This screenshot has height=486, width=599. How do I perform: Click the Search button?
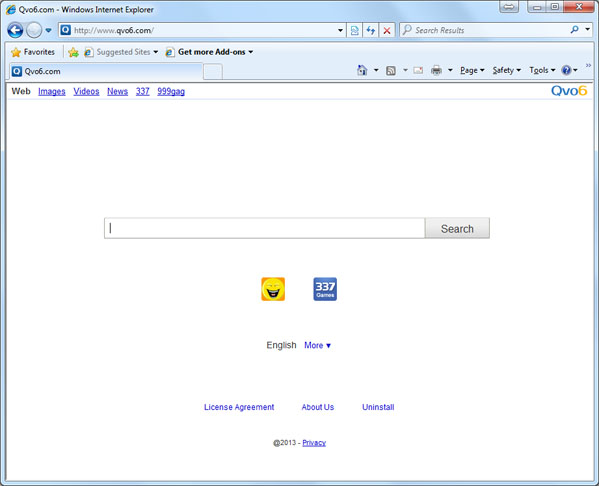(457, 228)
